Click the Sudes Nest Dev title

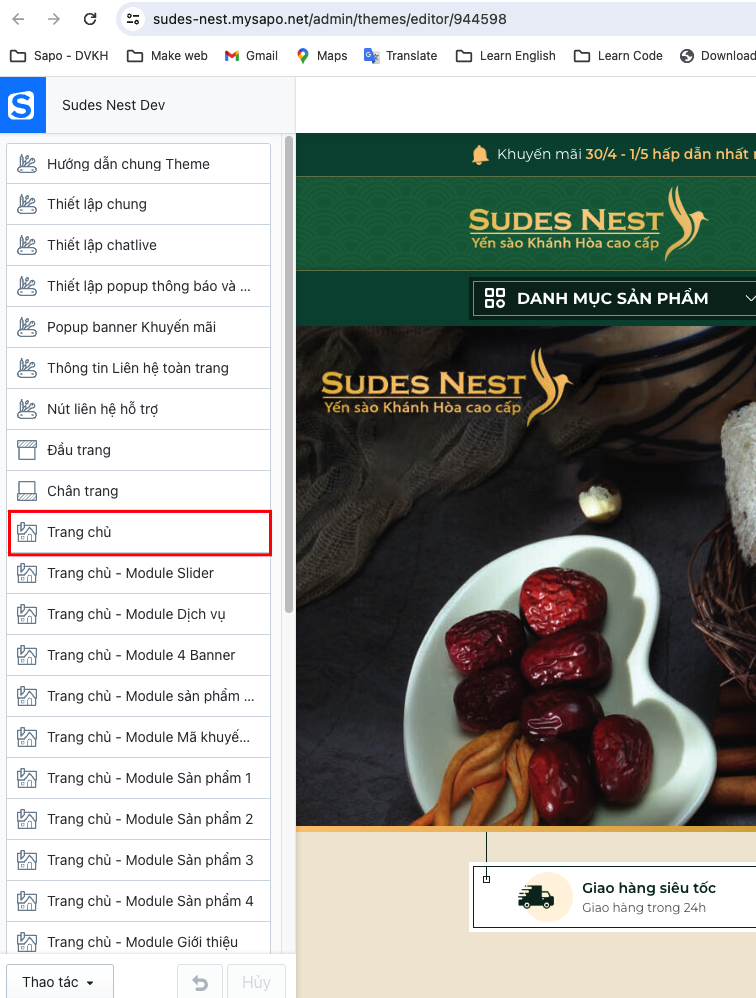pyautogui.click(x=113, y=105)
